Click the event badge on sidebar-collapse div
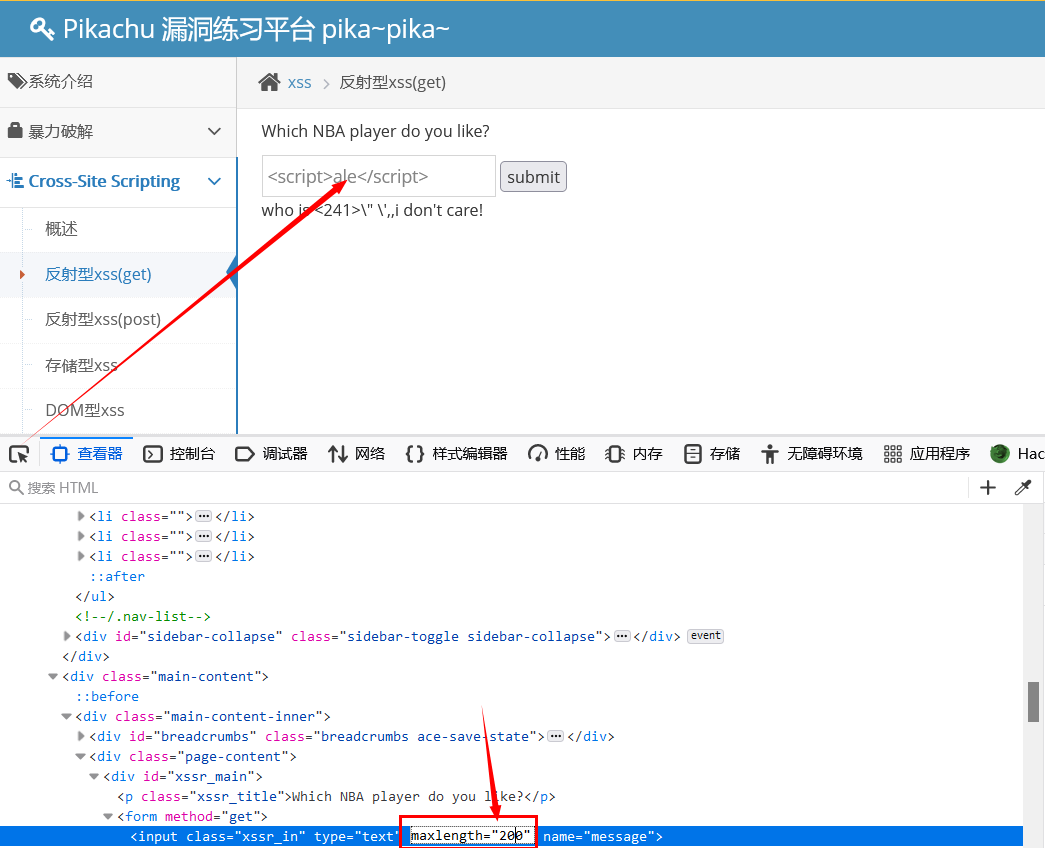 click(x=705, y=636)
